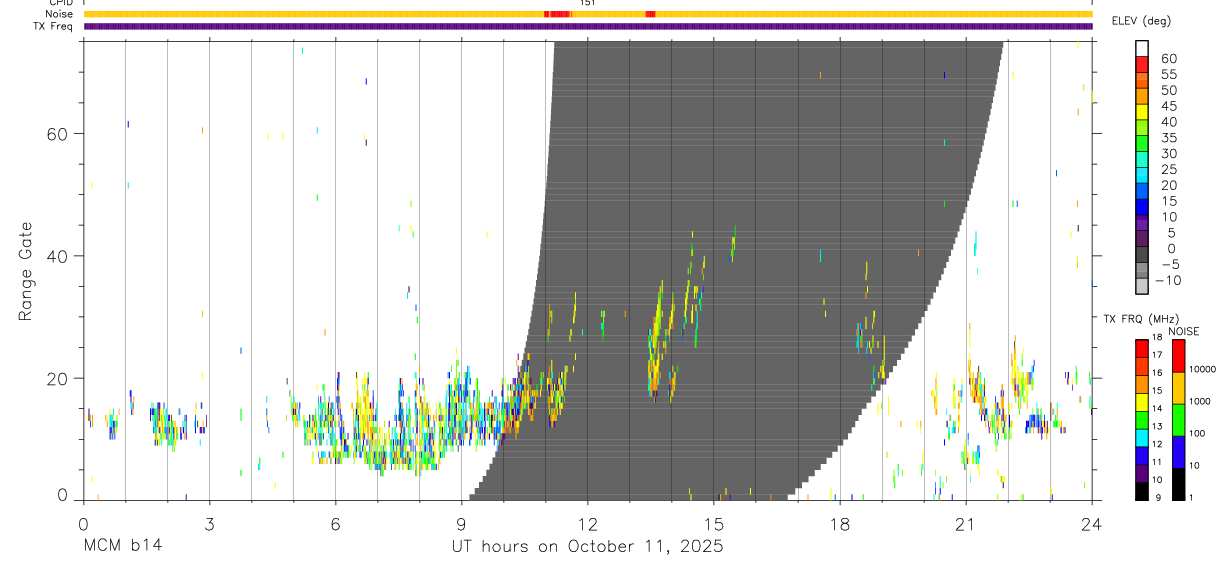Click the black bottom segment of NOISE bar
This screenshot has height=567, width=1228.
point(1179,483)
